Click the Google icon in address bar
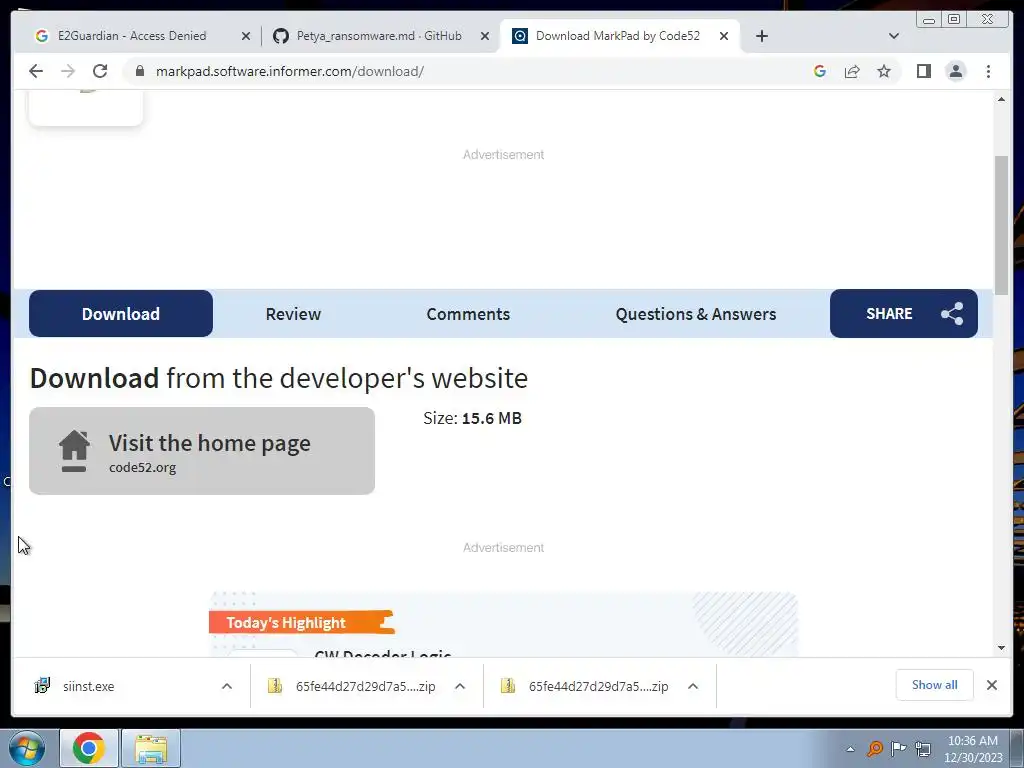Viewport: 1024px width, 768px height. pyautogui.click(x=820, y=71)
